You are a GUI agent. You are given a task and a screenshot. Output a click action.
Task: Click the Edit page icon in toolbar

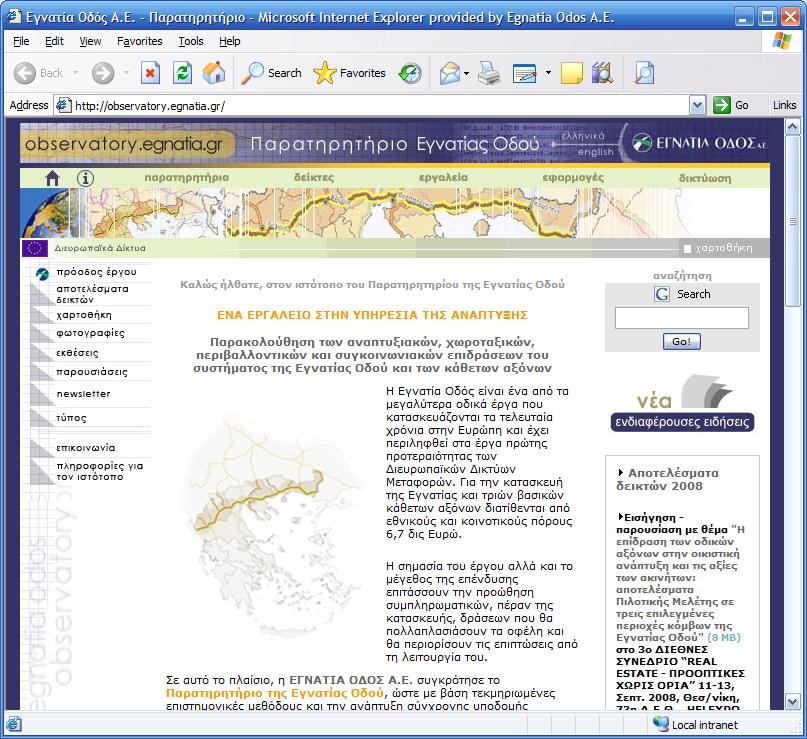pos(525,73)
